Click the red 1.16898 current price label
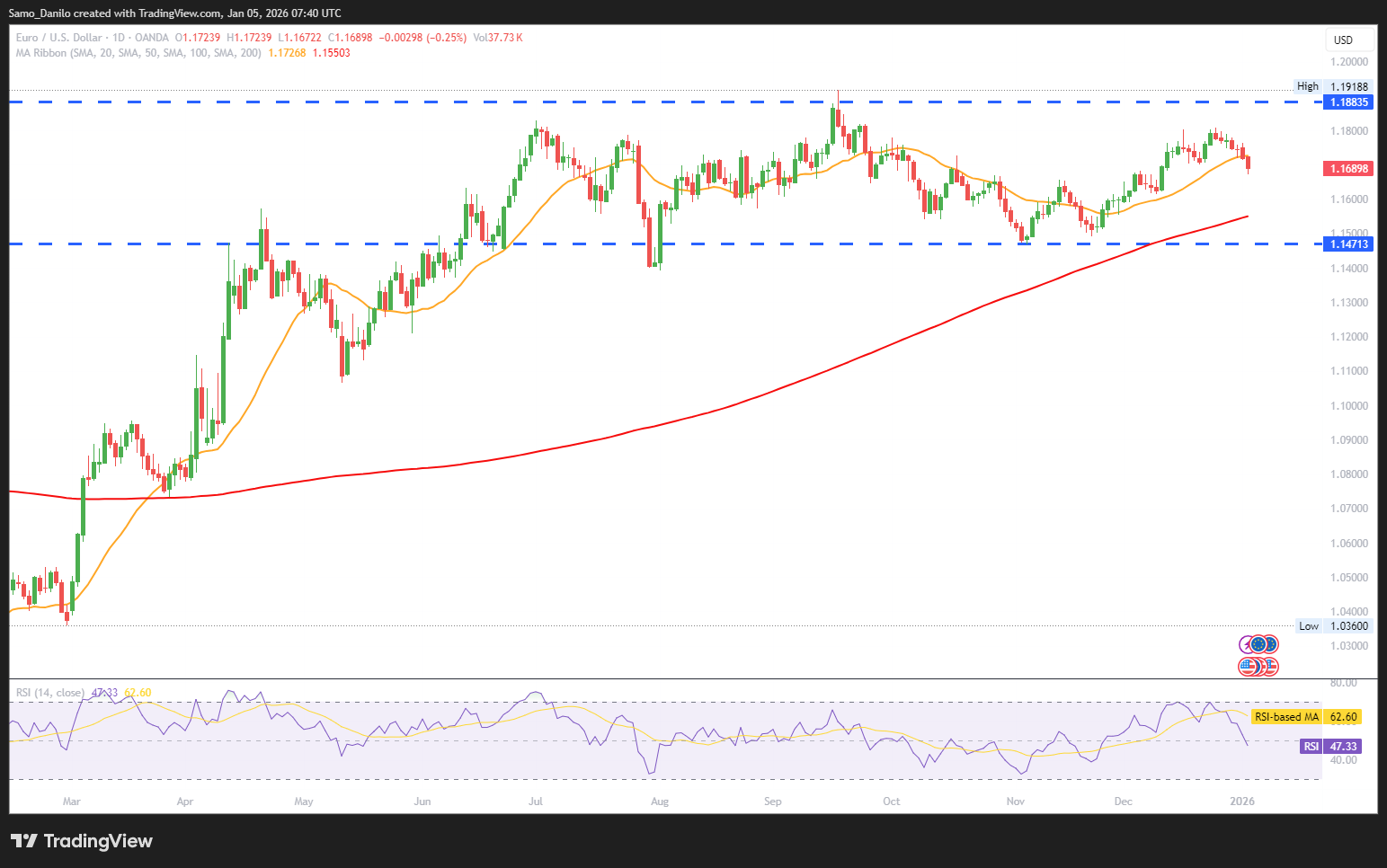The width and height of the screenshot is (1387, 868). click(1348, 169)
